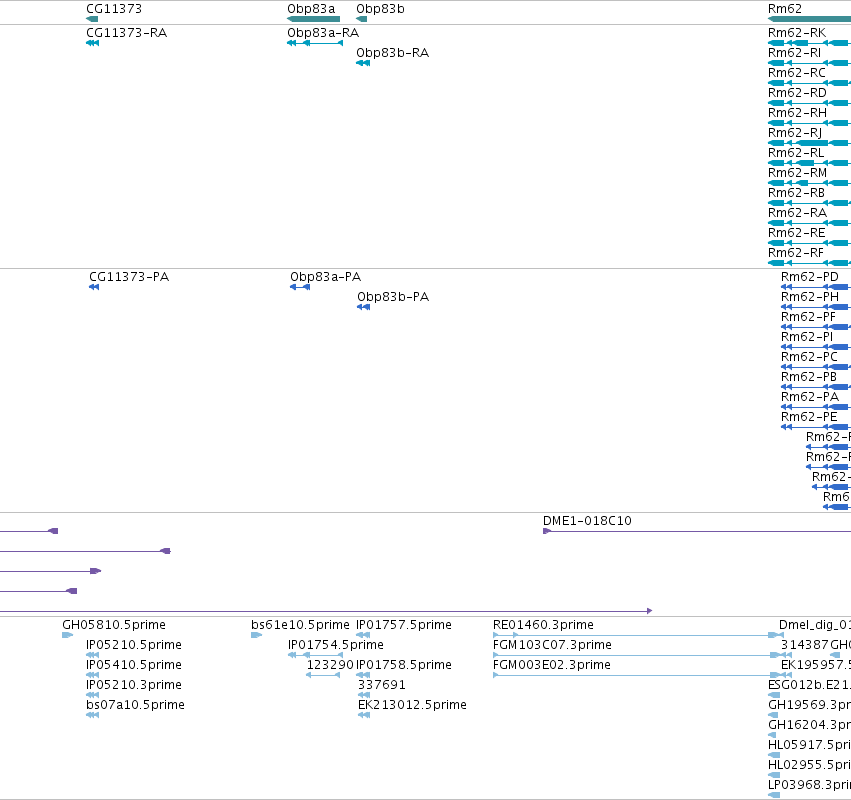The height and width of the screenshot is (800, 851).
Task: Click transcript Rm62-RF
Action: [796, 253]
